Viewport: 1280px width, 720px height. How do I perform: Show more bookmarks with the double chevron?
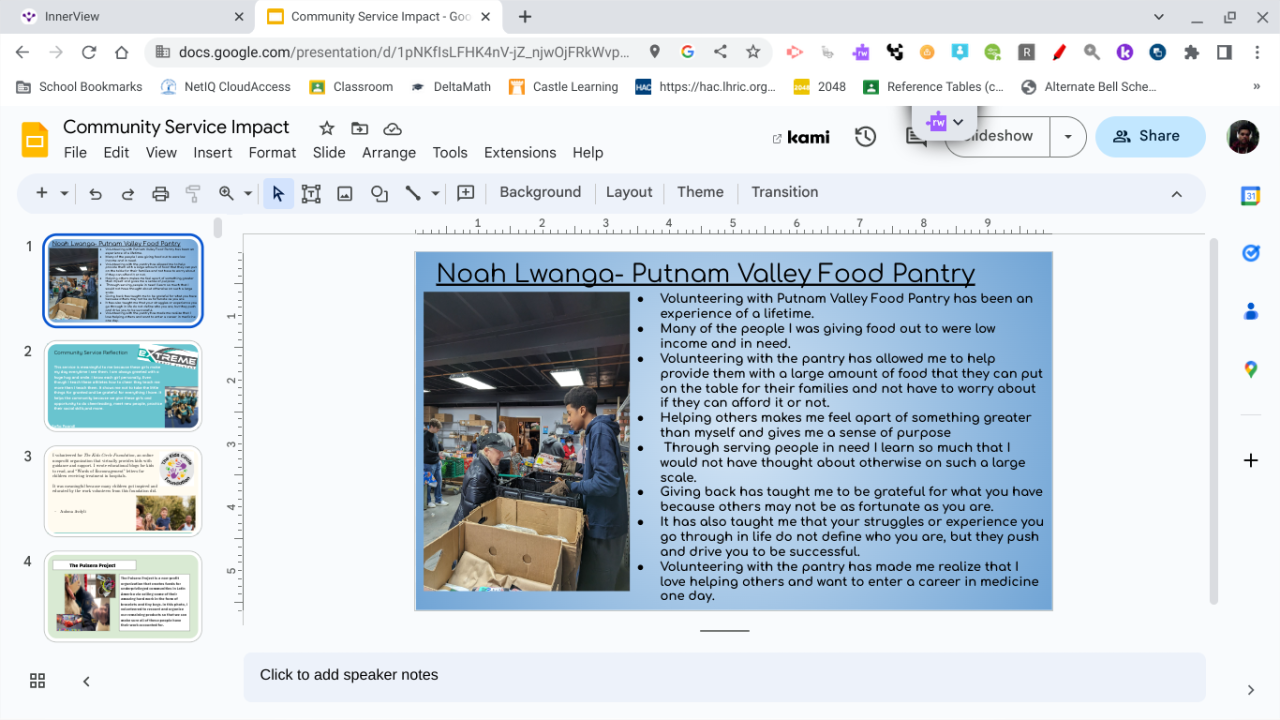tap(1257, 87)
